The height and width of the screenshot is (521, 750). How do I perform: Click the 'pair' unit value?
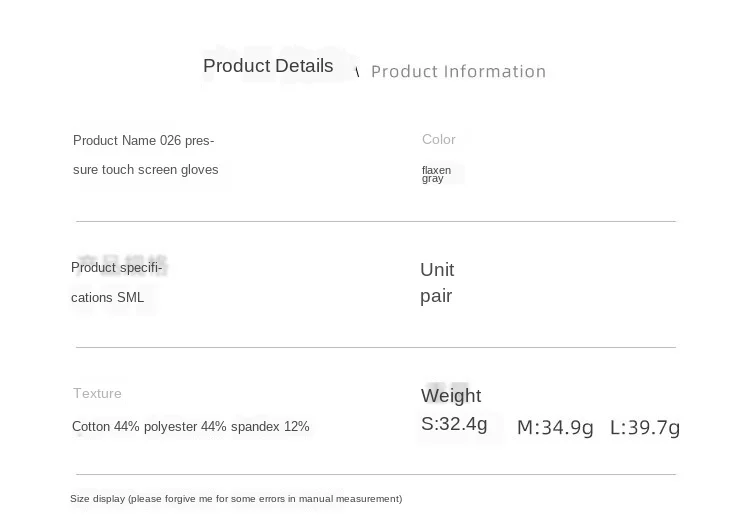(x=436, y=296)
